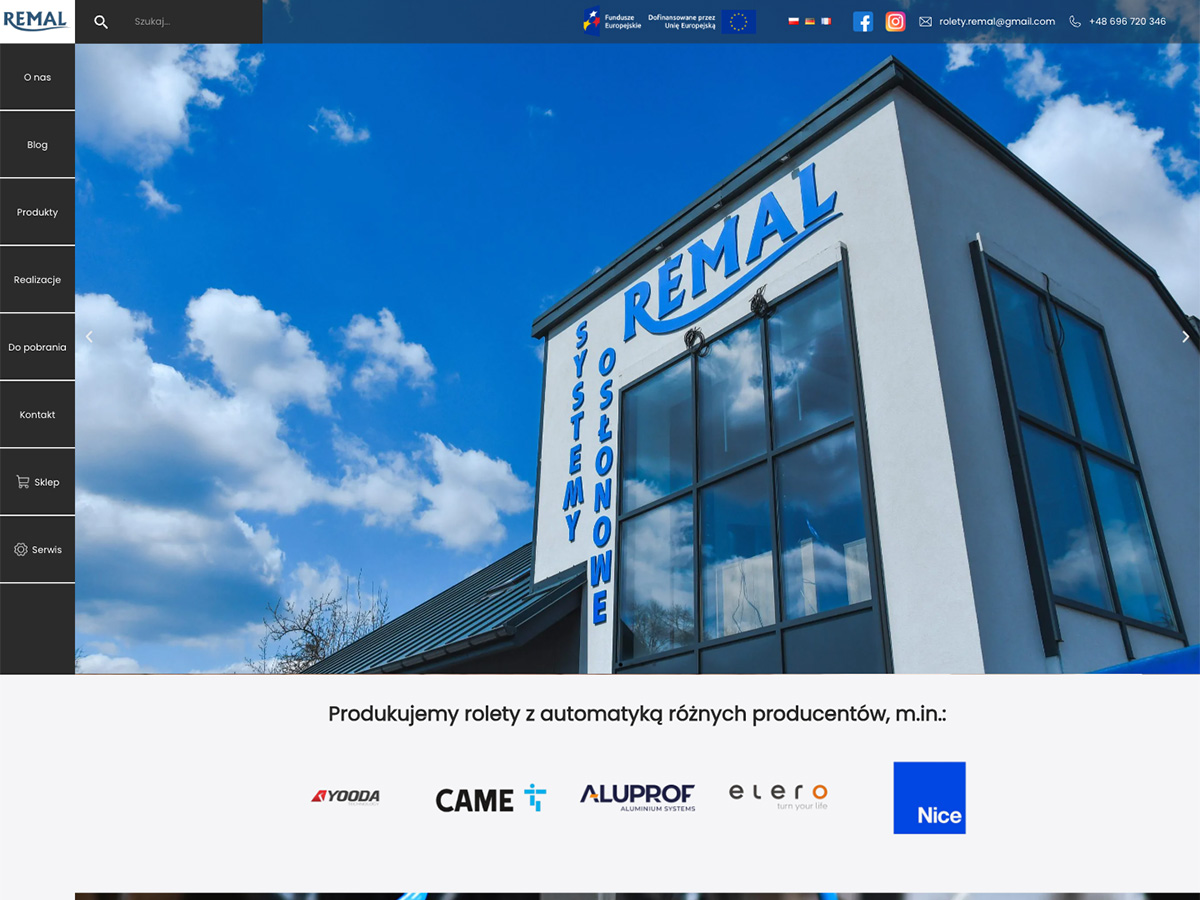Open the O nas menu item
Viewport: 1200px width, 900px height.
[x=37, y=77]
